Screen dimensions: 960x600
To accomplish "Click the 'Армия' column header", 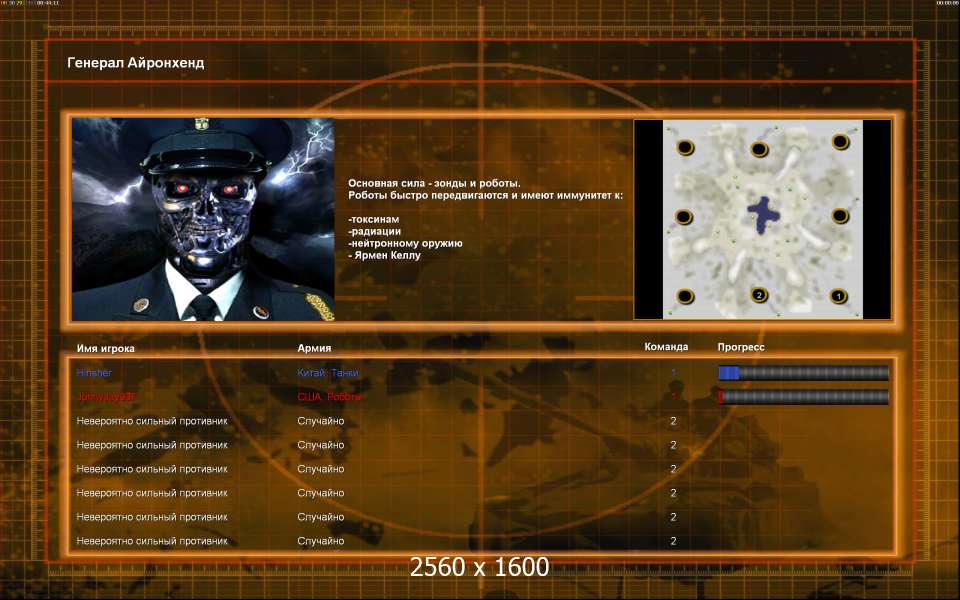I will 314,348.
